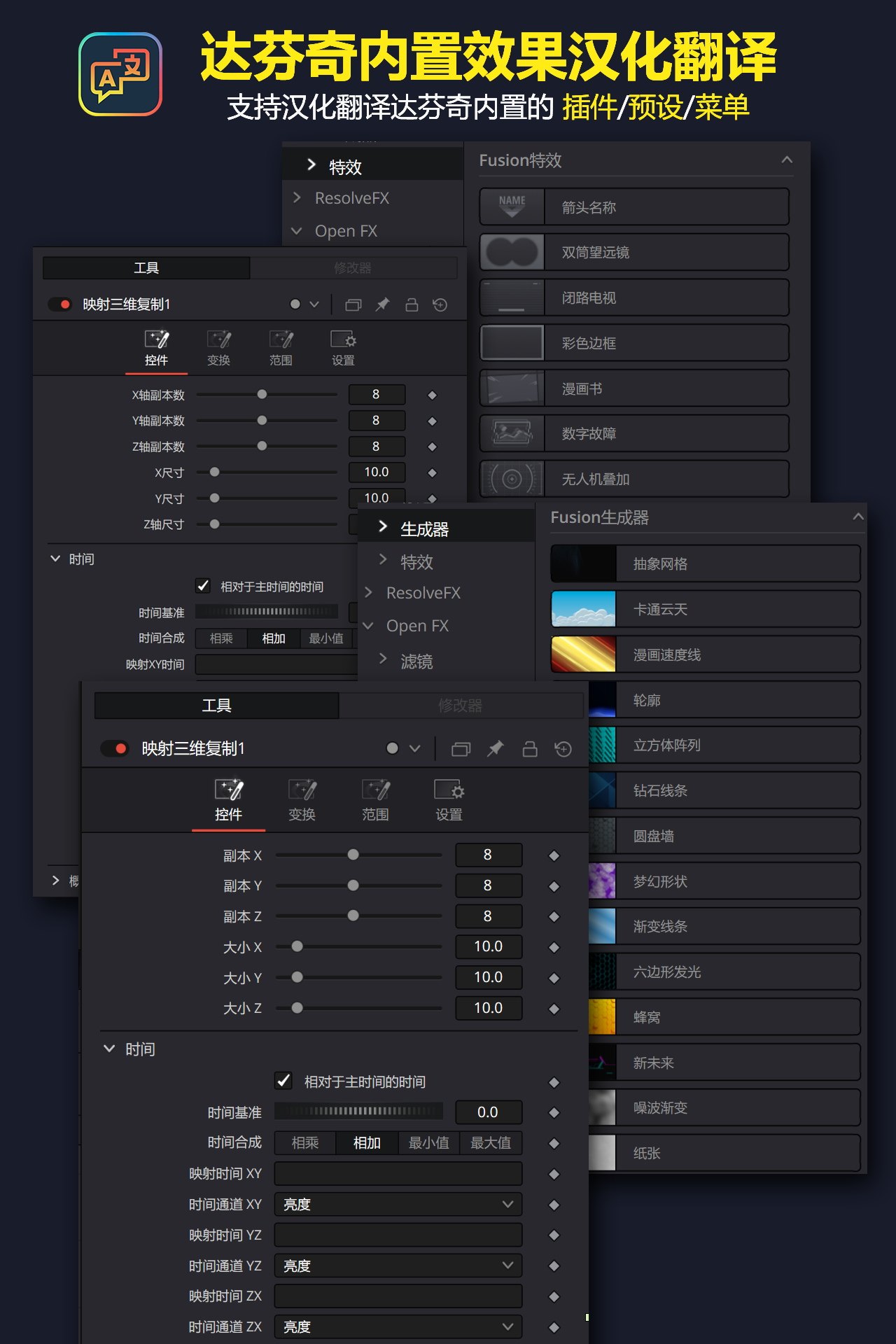Open the 变换 tab in the back inspector

tap(219, 349)
